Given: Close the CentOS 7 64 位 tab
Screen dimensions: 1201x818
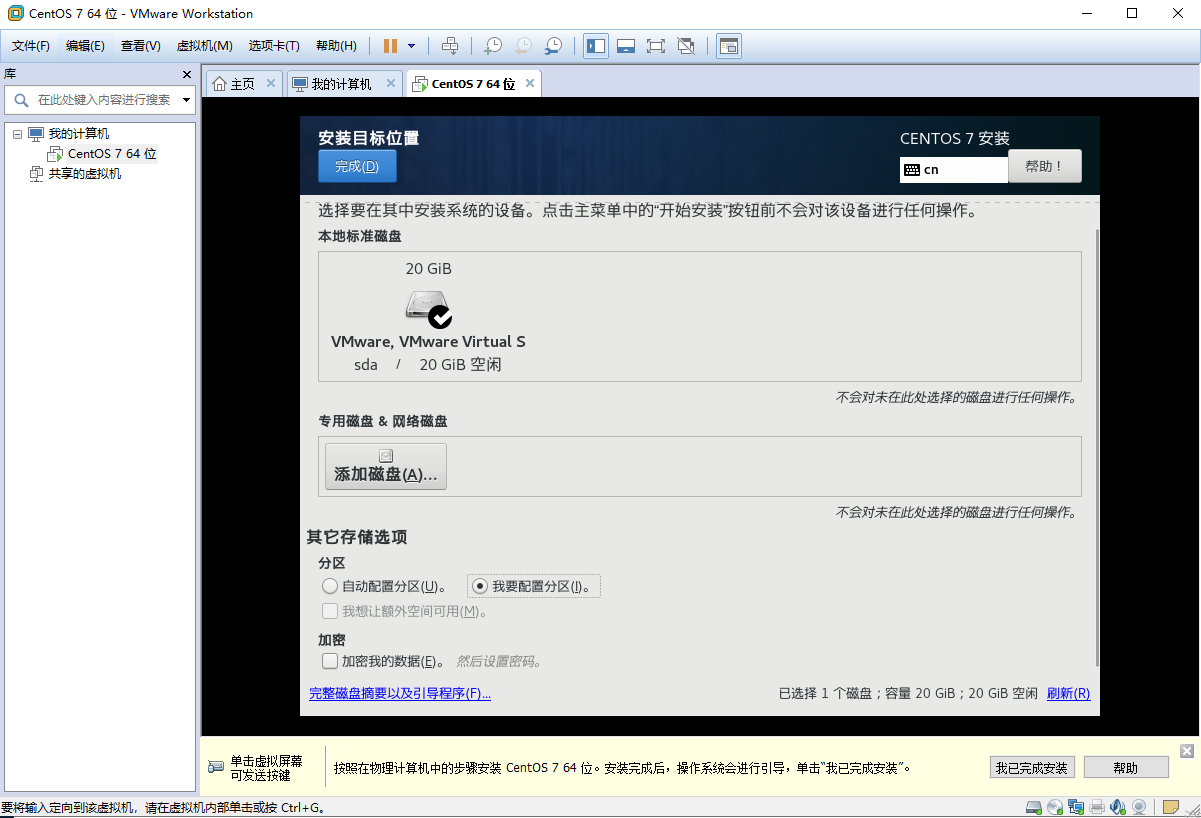Looking at the screenshot, I should 530,83.
